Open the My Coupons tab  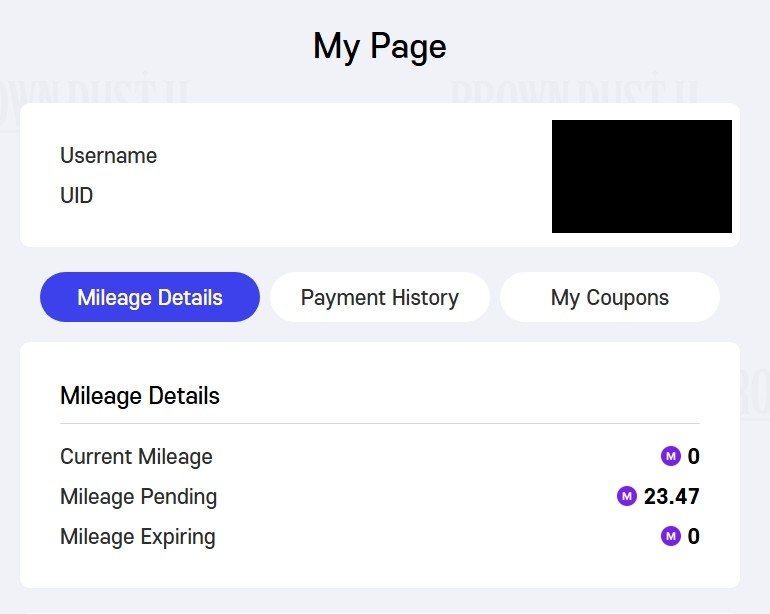[610, 297]
